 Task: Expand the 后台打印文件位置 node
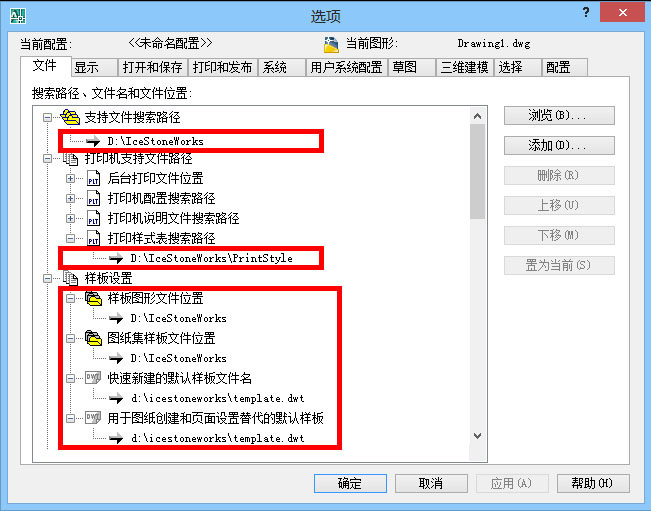point(70,178)
